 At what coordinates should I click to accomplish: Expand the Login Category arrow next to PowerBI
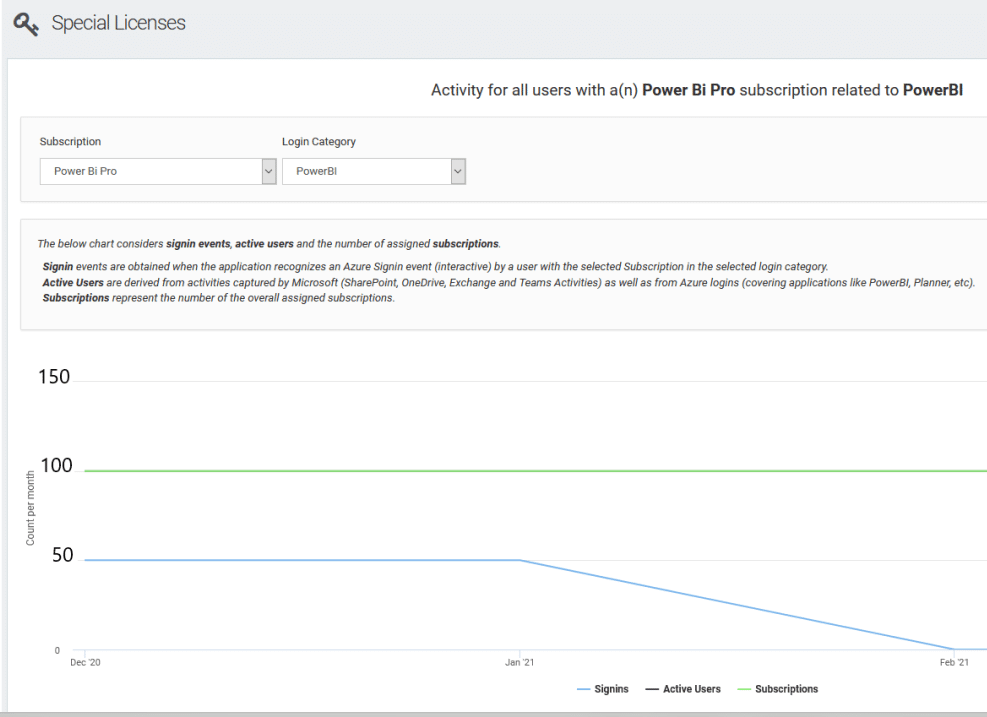(458, 171)
